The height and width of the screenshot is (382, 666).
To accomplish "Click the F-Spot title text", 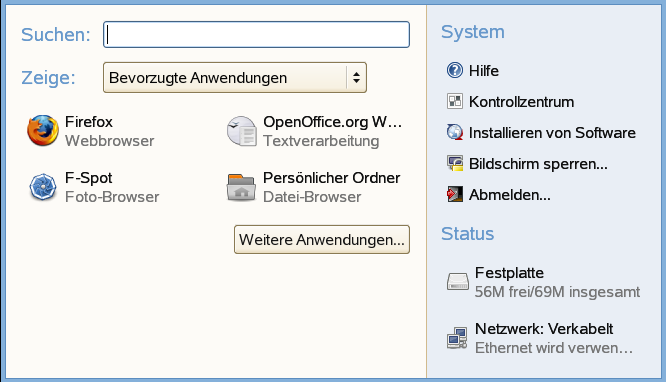I will point(88,178).
